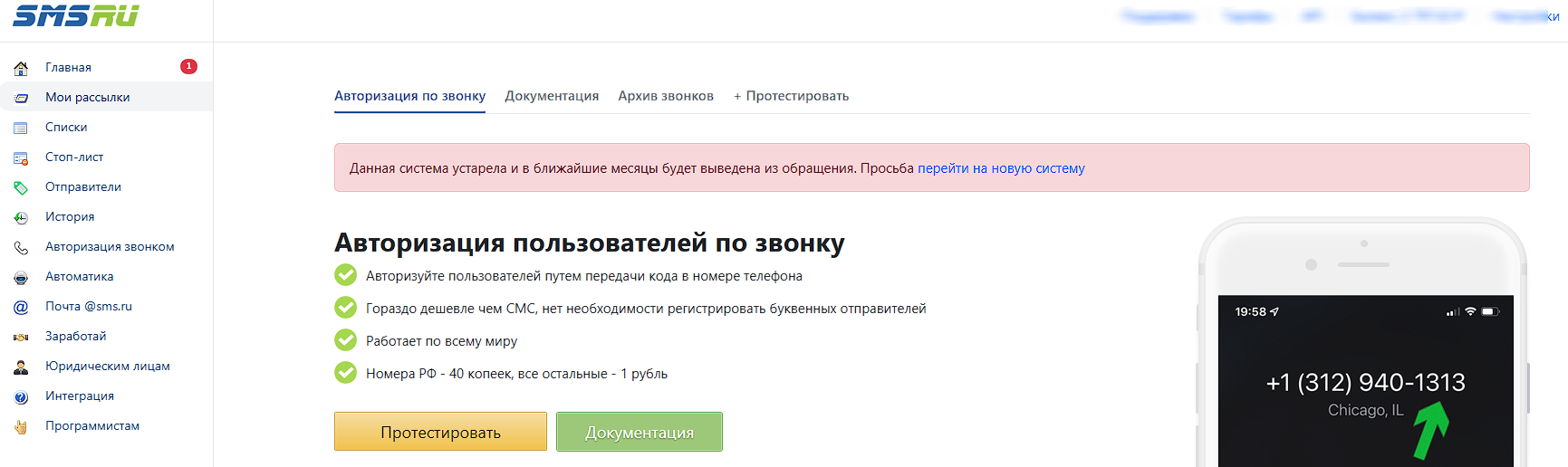The width and height of the screenshot is (1568, 467).
Task: Click the red notification badge on Главная
Action: [x=188, y=66]
